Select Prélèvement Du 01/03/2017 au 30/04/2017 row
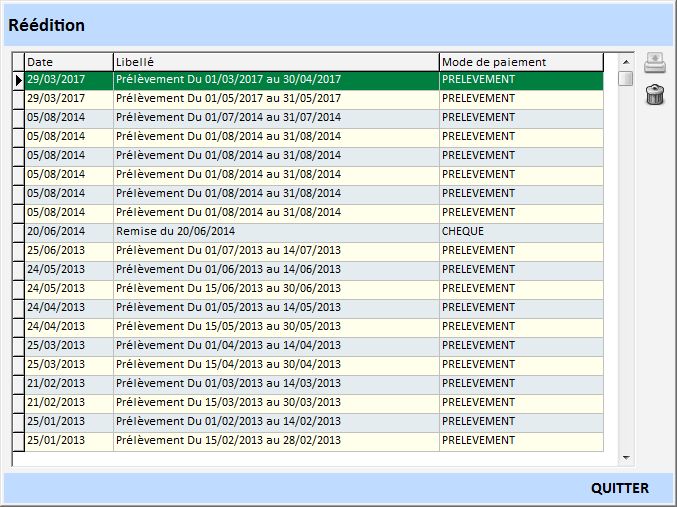This screenshot has height=507, width=677. (x=275, y=79)
